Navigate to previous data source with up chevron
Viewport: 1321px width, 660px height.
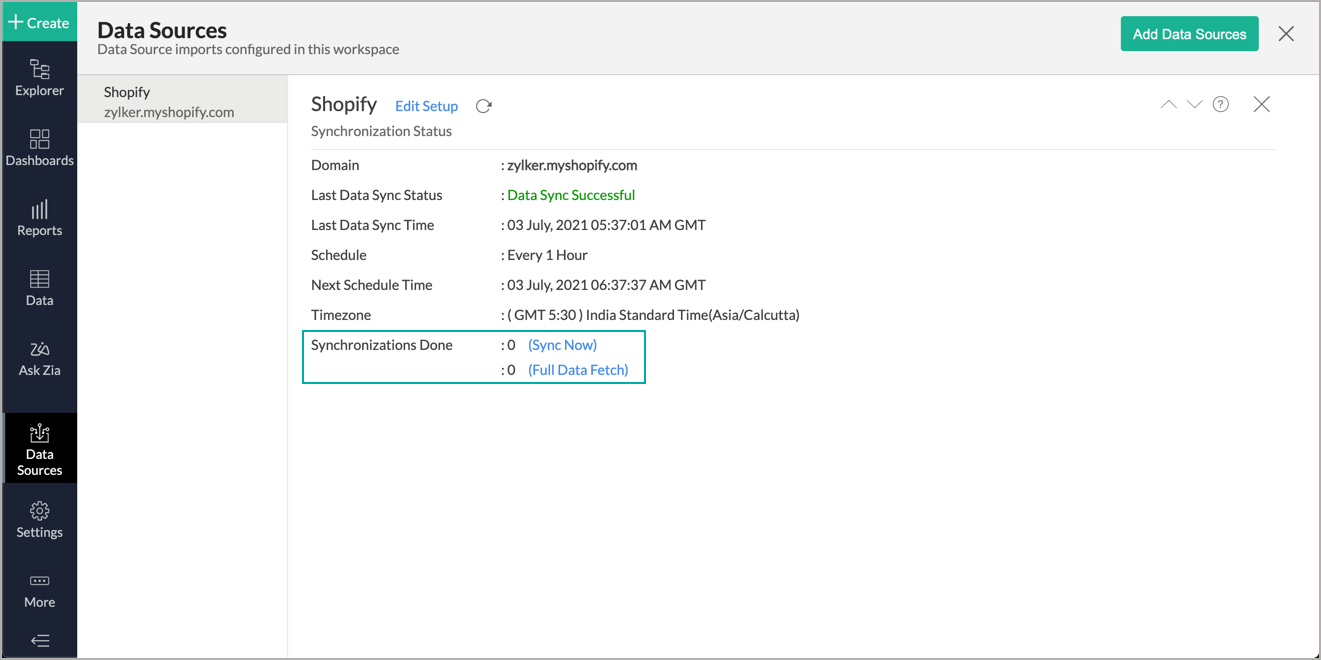point(1168,104)
